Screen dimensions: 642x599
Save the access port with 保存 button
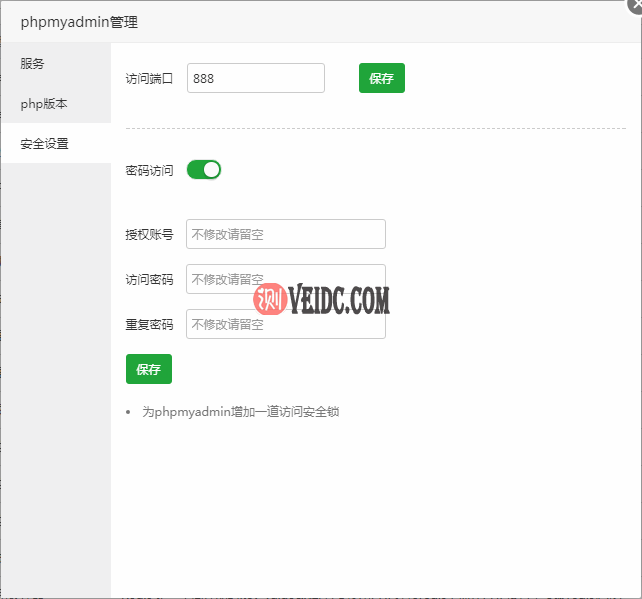coord(382,78)
